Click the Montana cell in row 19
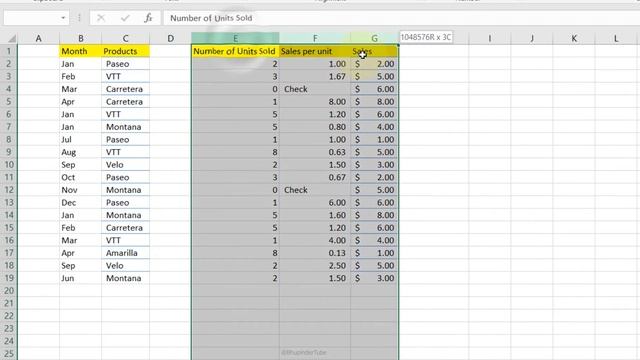The width and height of the screenshot is (640, 360). [x=125, y=278]
